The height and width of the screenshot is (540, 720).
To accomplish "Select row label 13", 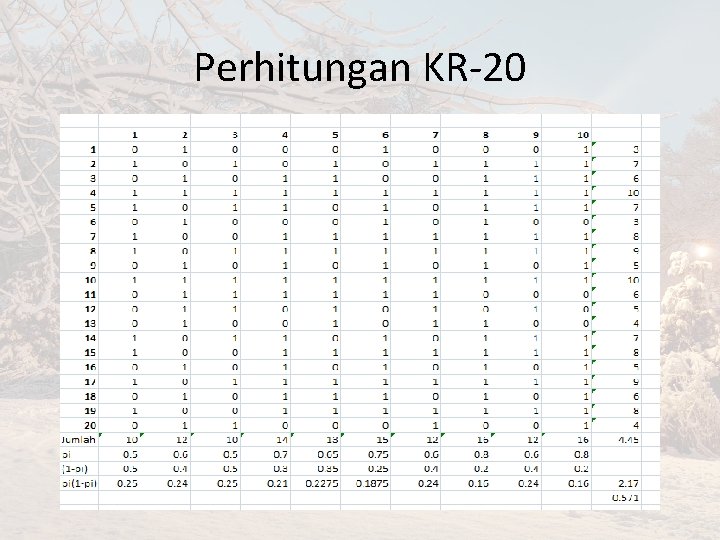I will pos(90,324).
